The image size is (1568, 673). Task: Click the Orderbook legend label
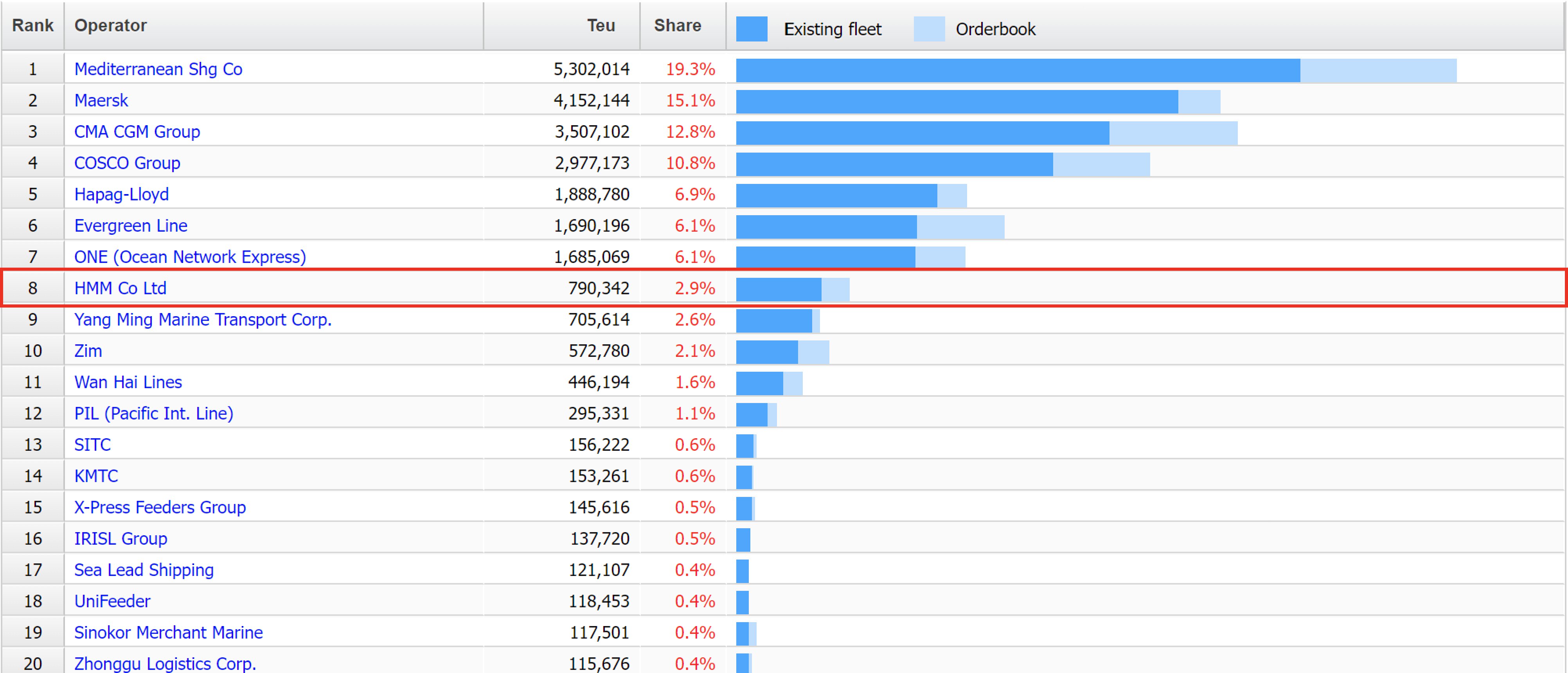coord(996,29)
